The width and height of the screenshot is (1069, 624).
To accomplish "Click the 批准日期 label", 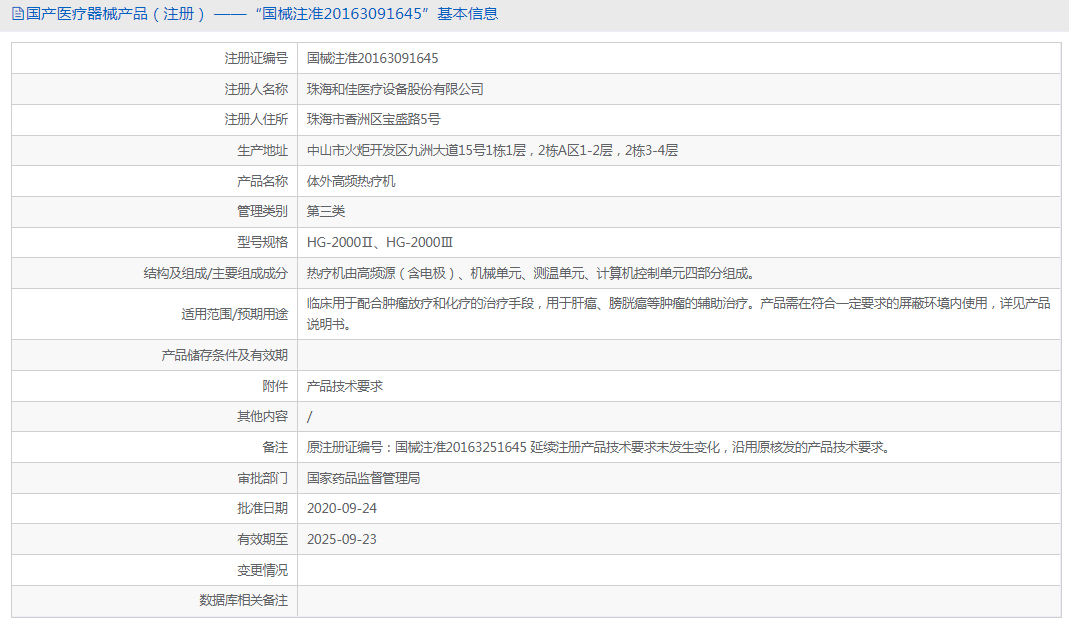I will (x=262, y=508).
